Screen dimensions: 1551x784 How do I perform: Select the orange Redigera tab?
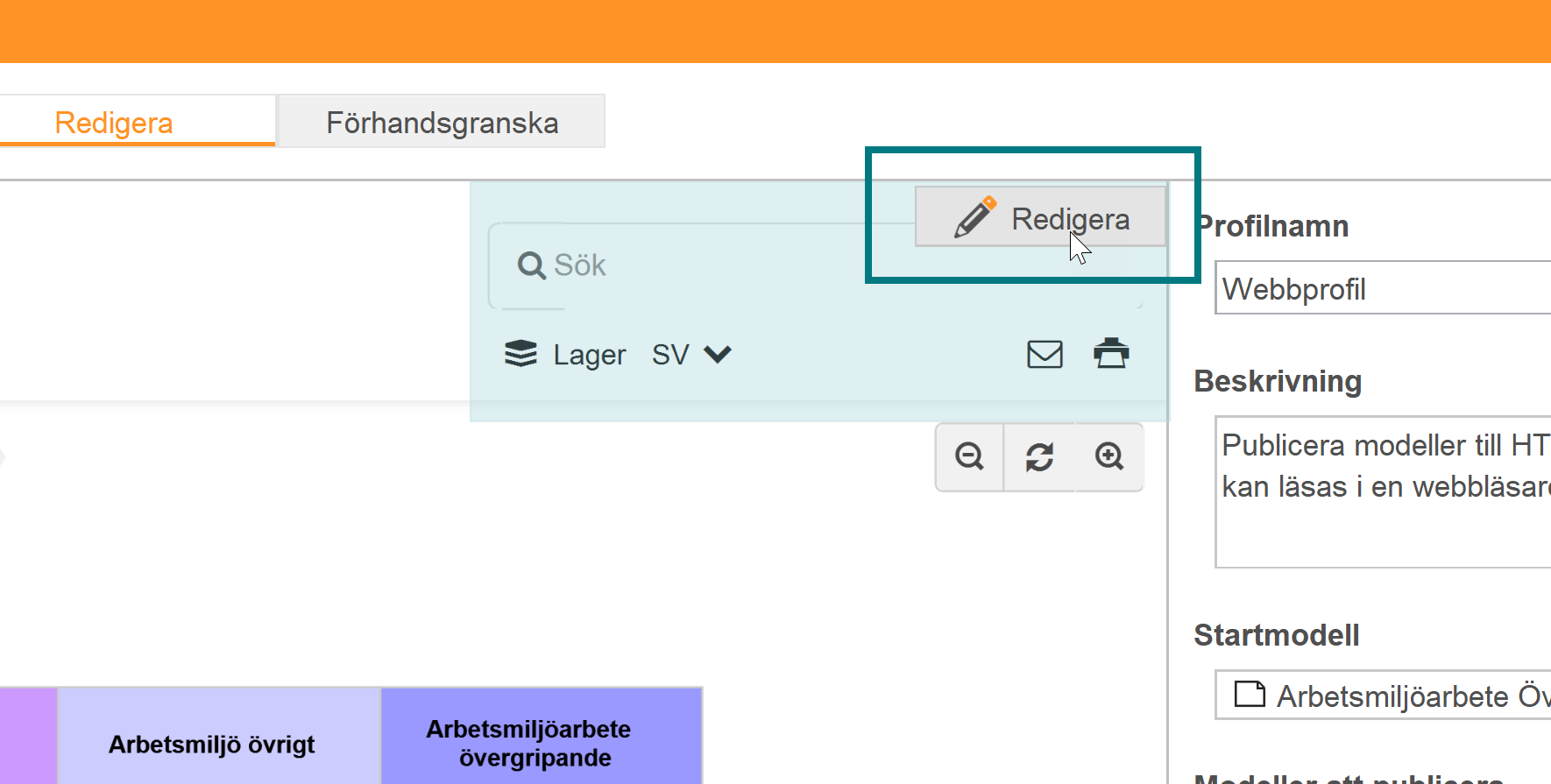(x=114, y=122)
